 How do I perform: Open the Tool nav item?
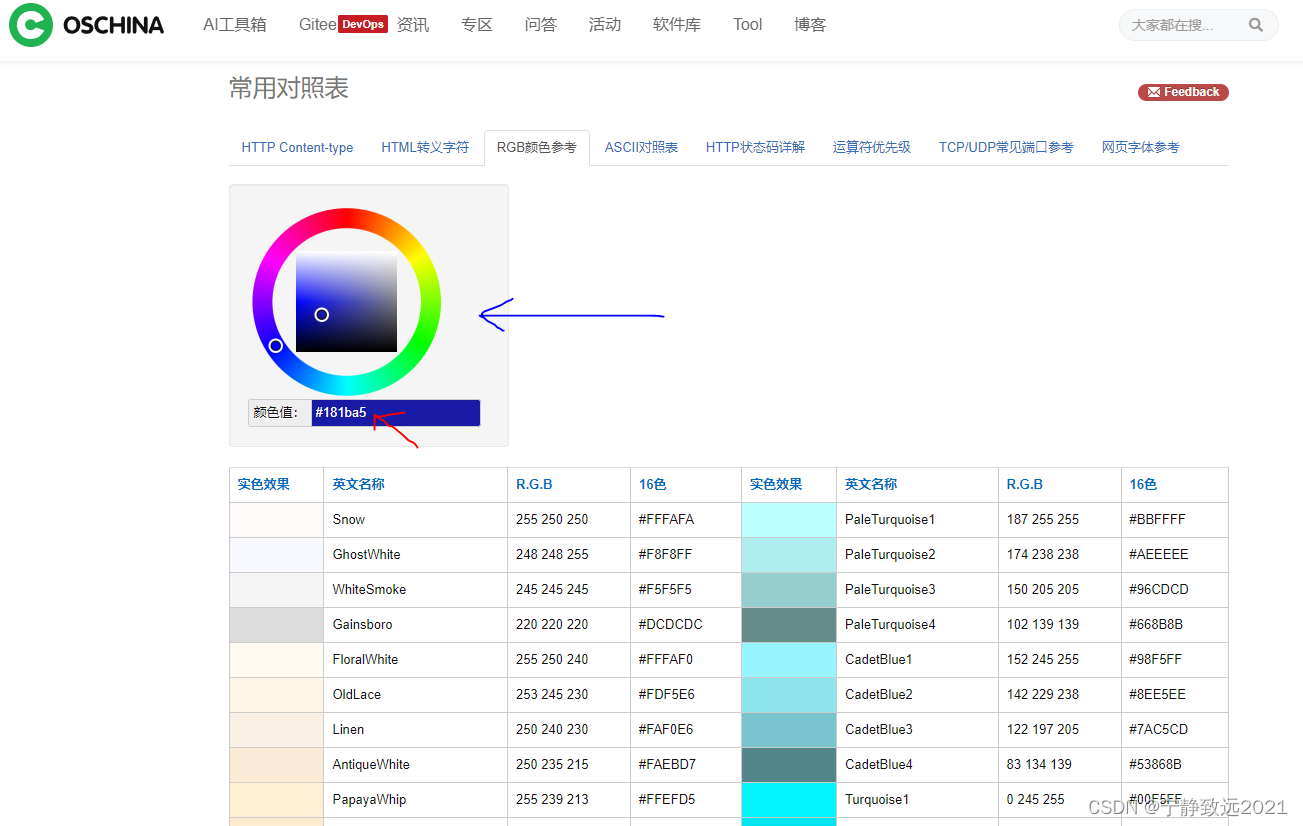(x=748, y=25)
